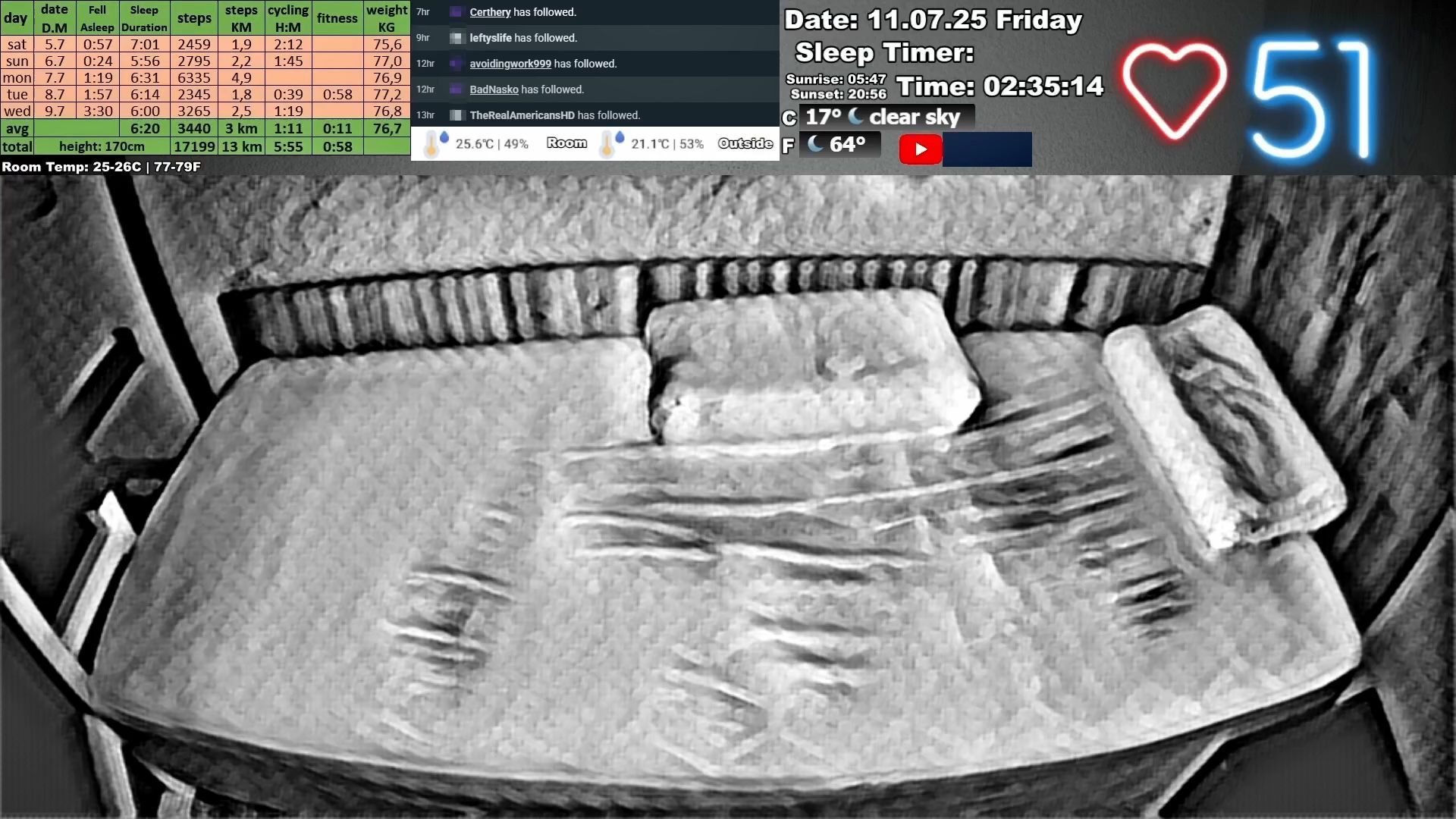Click the red YouTube play icon
Image resolution: width=1456 pixels, height=819 pixels.
(x=920, y=149)
